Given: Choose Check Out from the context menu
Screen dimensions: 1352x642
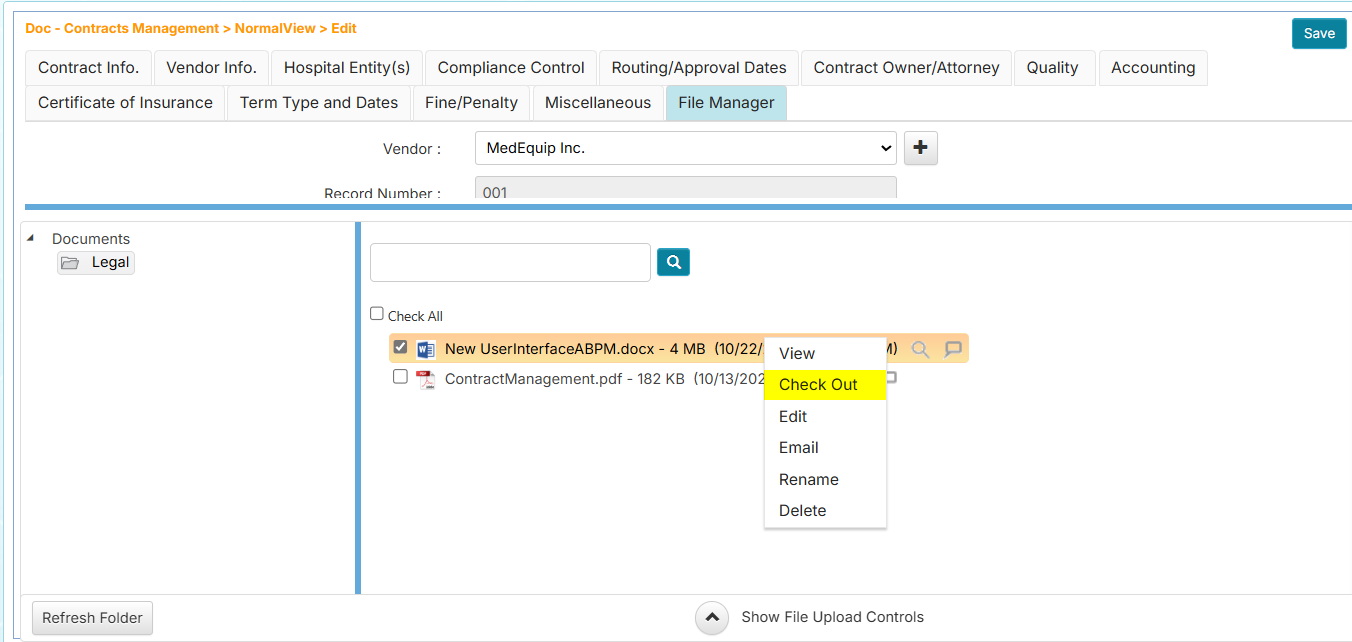Looking at the screenshot, I should pyautogui.click(x=818, y=385).
